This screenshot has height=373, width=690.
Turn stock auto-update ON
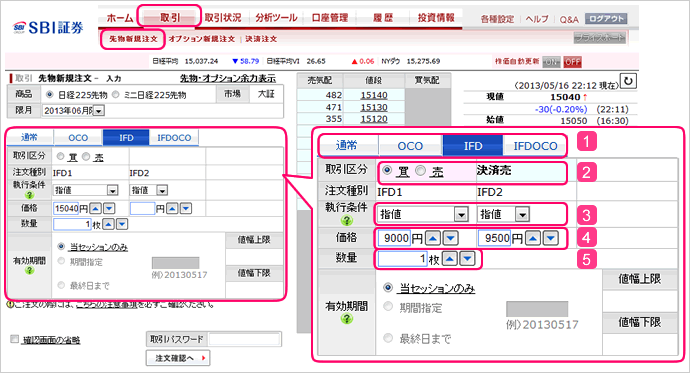551,62
